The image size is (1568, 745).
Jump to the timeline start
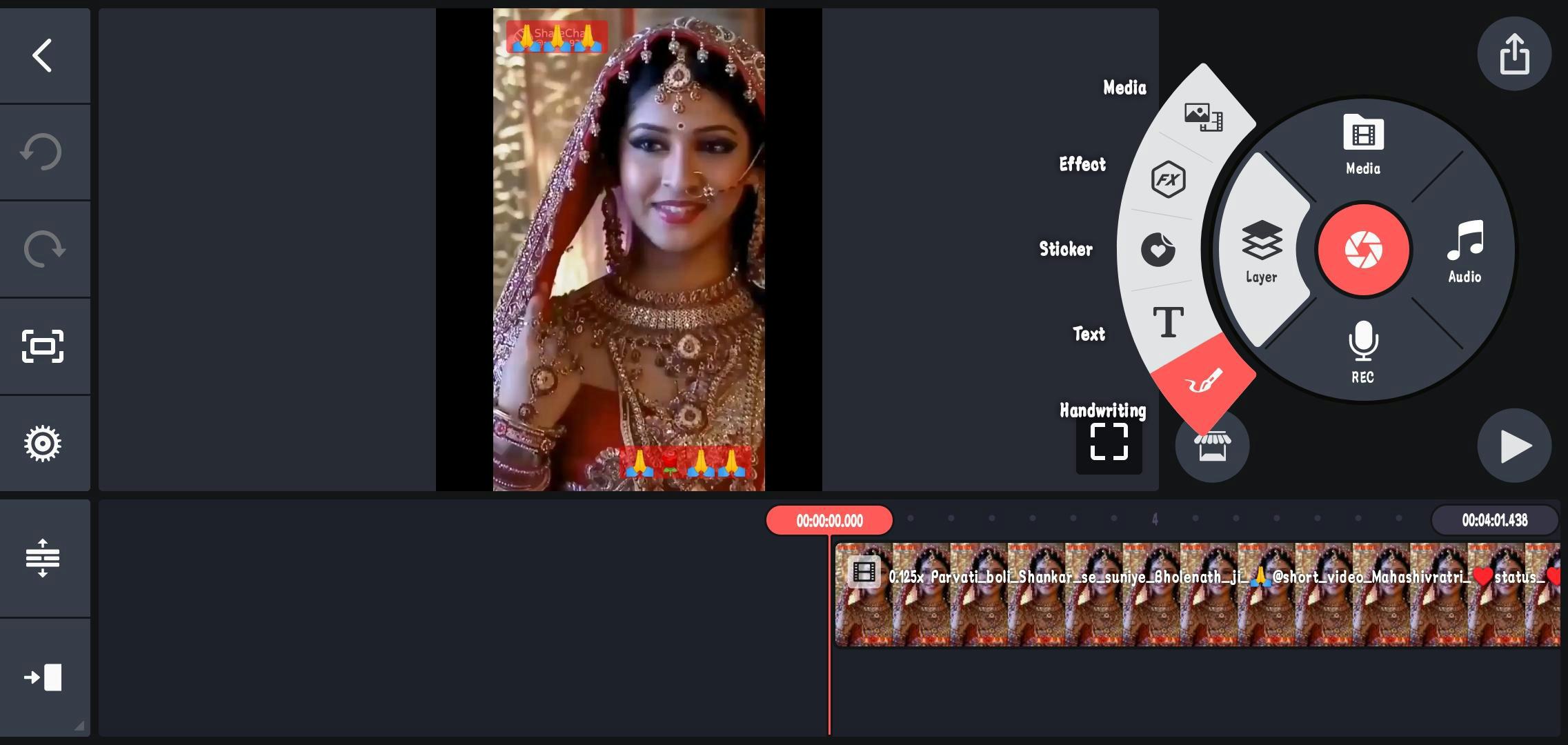[43, 677]
